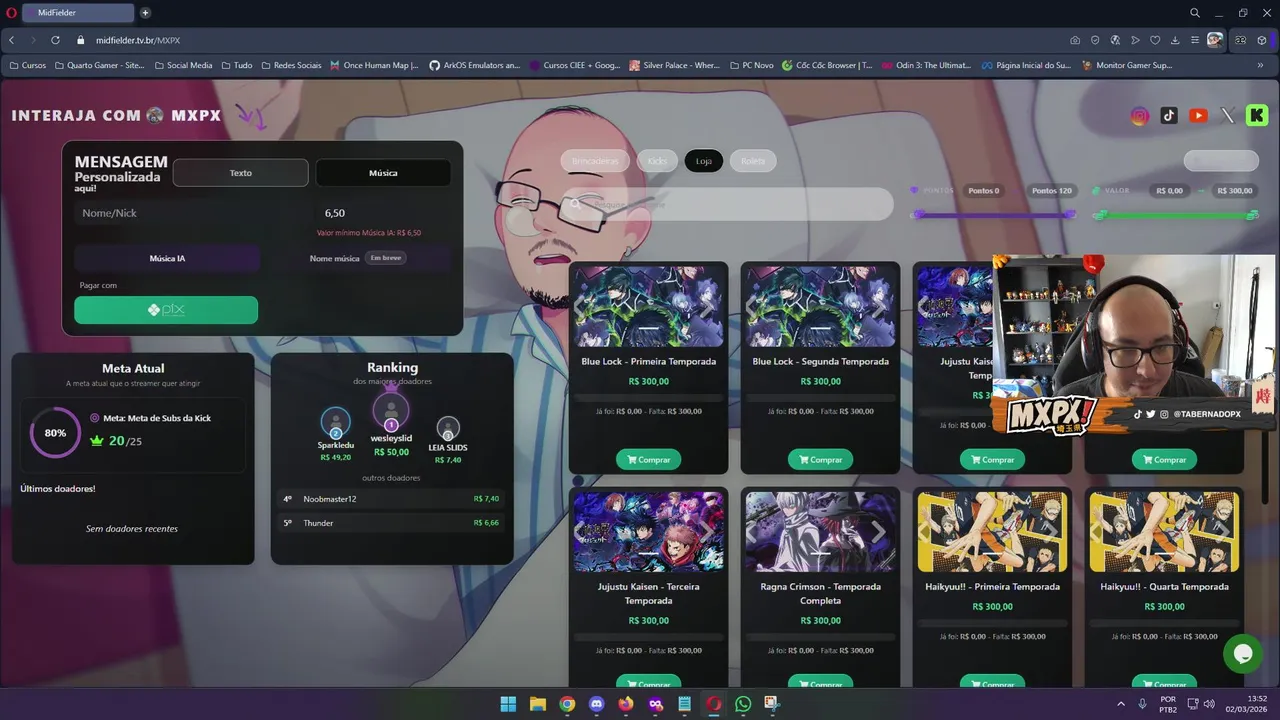Screen dimensions: 1280x720
Task: Open Firefox from taskbar
Action: pos(626,704)
